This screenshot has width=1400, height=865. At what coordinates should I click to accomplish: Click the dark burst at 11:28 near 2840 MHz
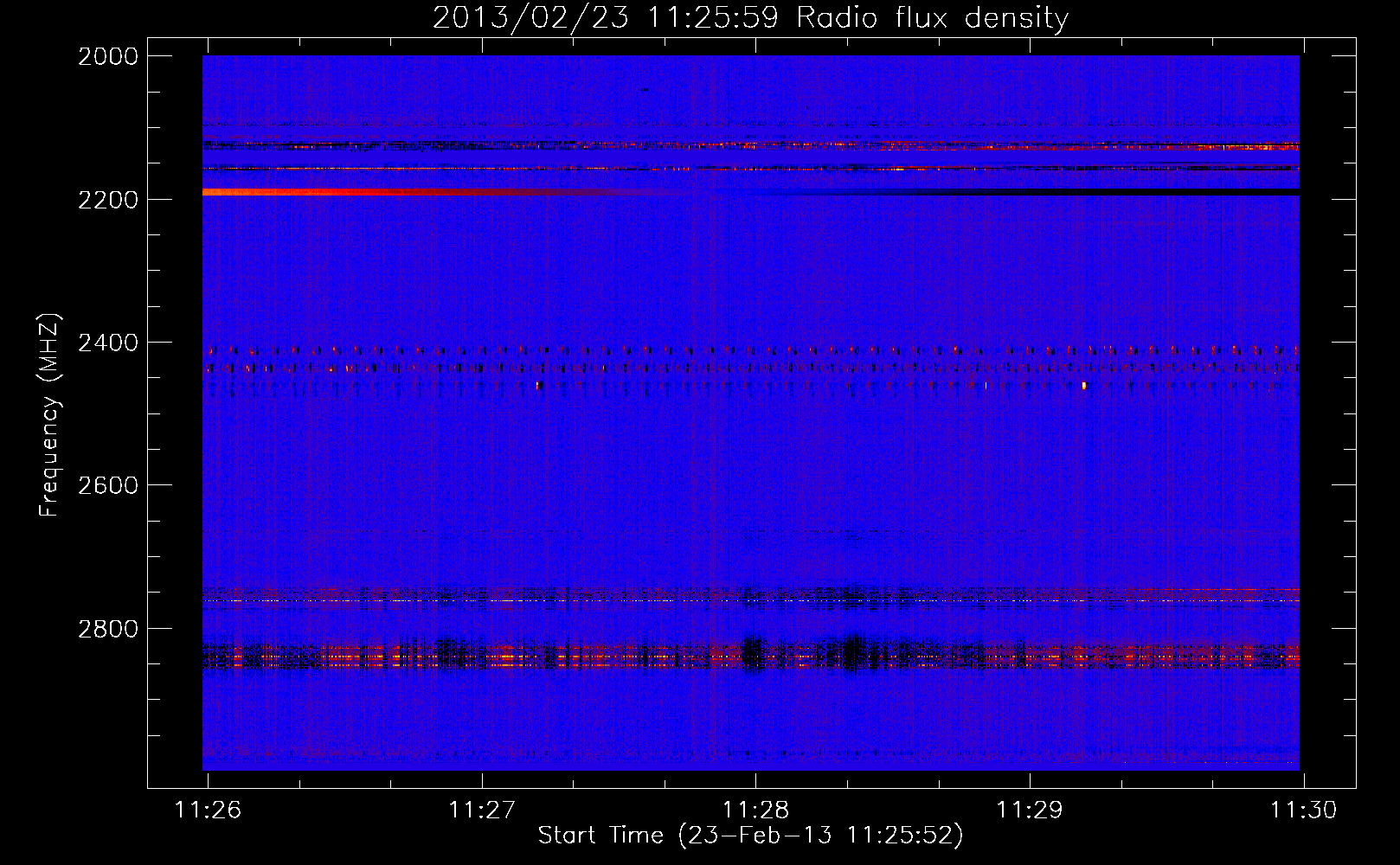click(753, 653)
